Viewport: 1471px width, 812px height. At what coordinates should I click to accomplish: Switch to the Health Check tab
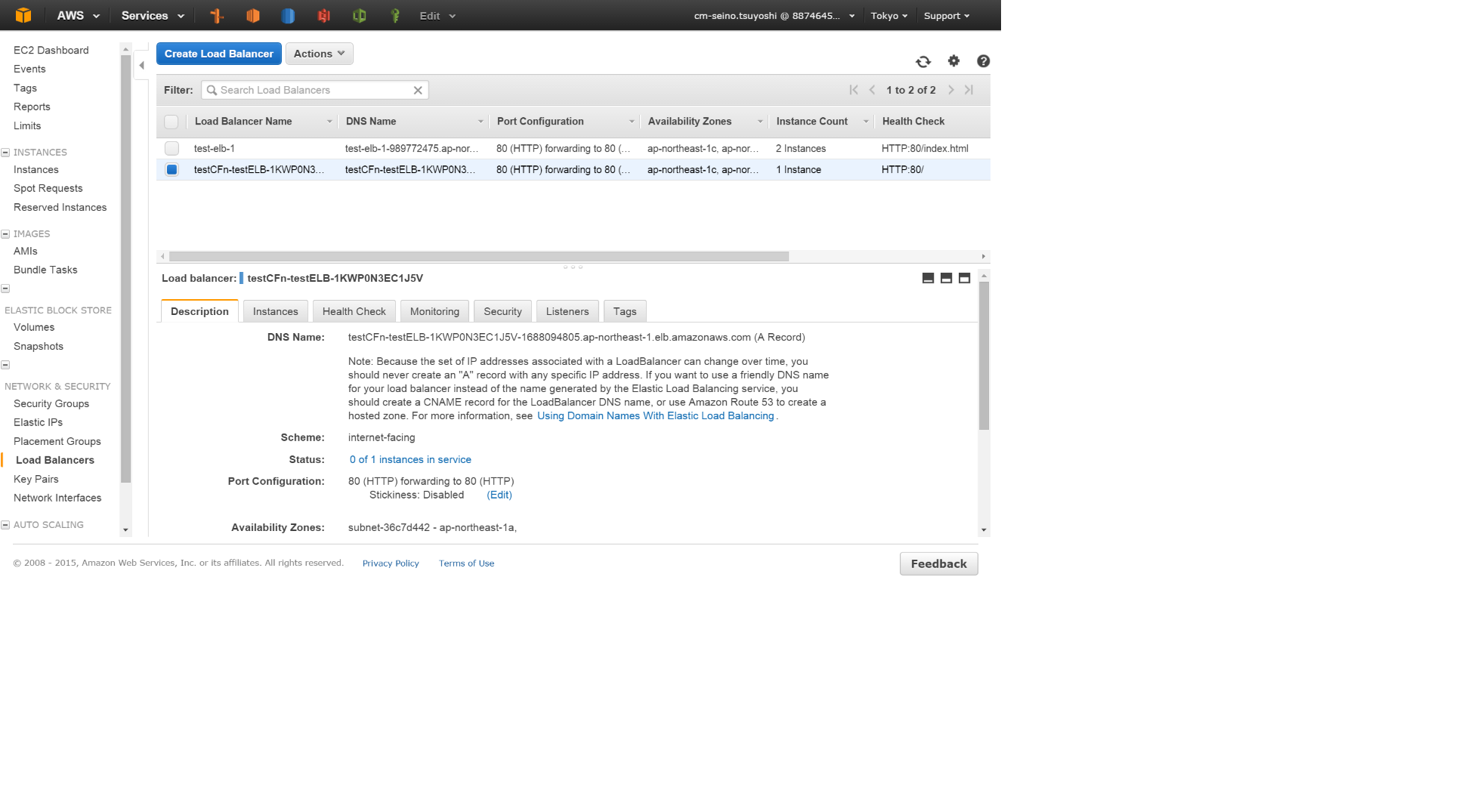353,311
